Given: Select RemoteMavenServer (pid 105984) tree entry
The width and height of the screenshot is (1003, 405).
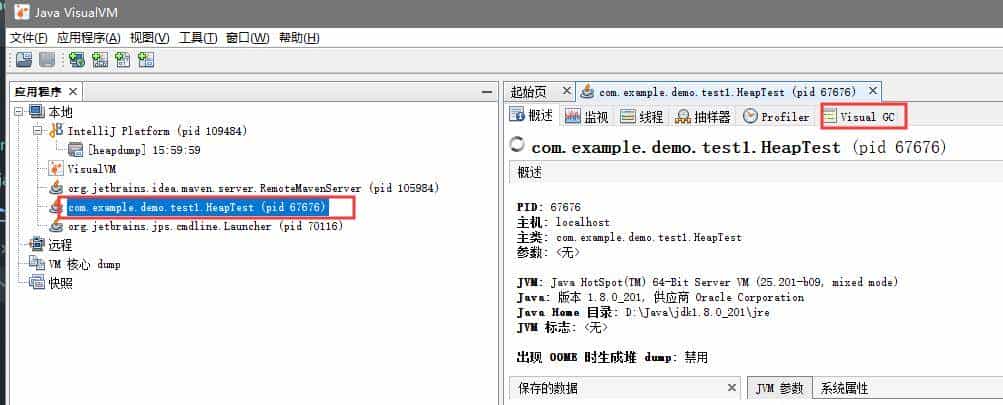Looking at the screenshot, I should [253, 188].
